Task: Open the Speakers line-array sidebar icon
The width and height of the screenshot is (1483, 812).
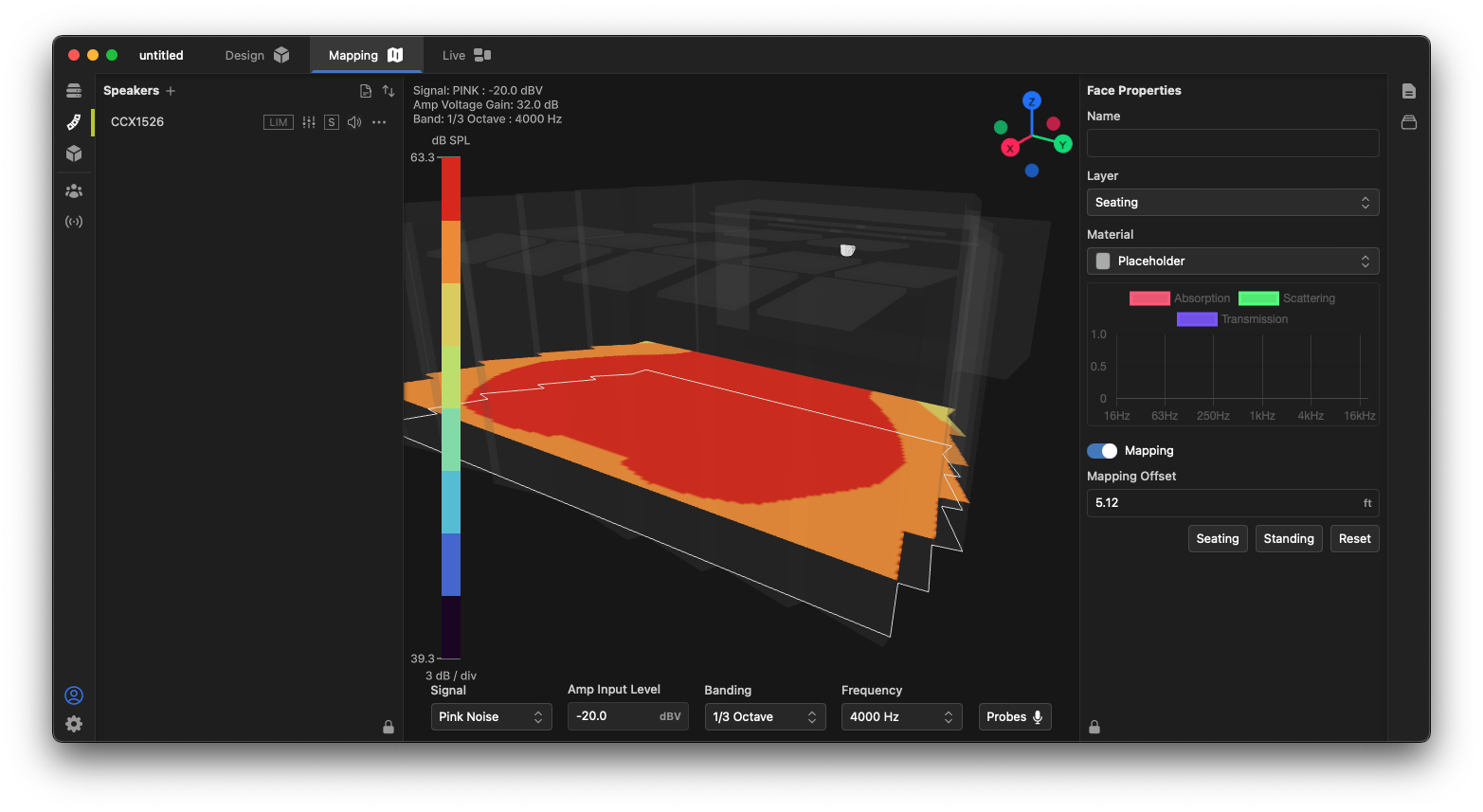Action: 74,122
